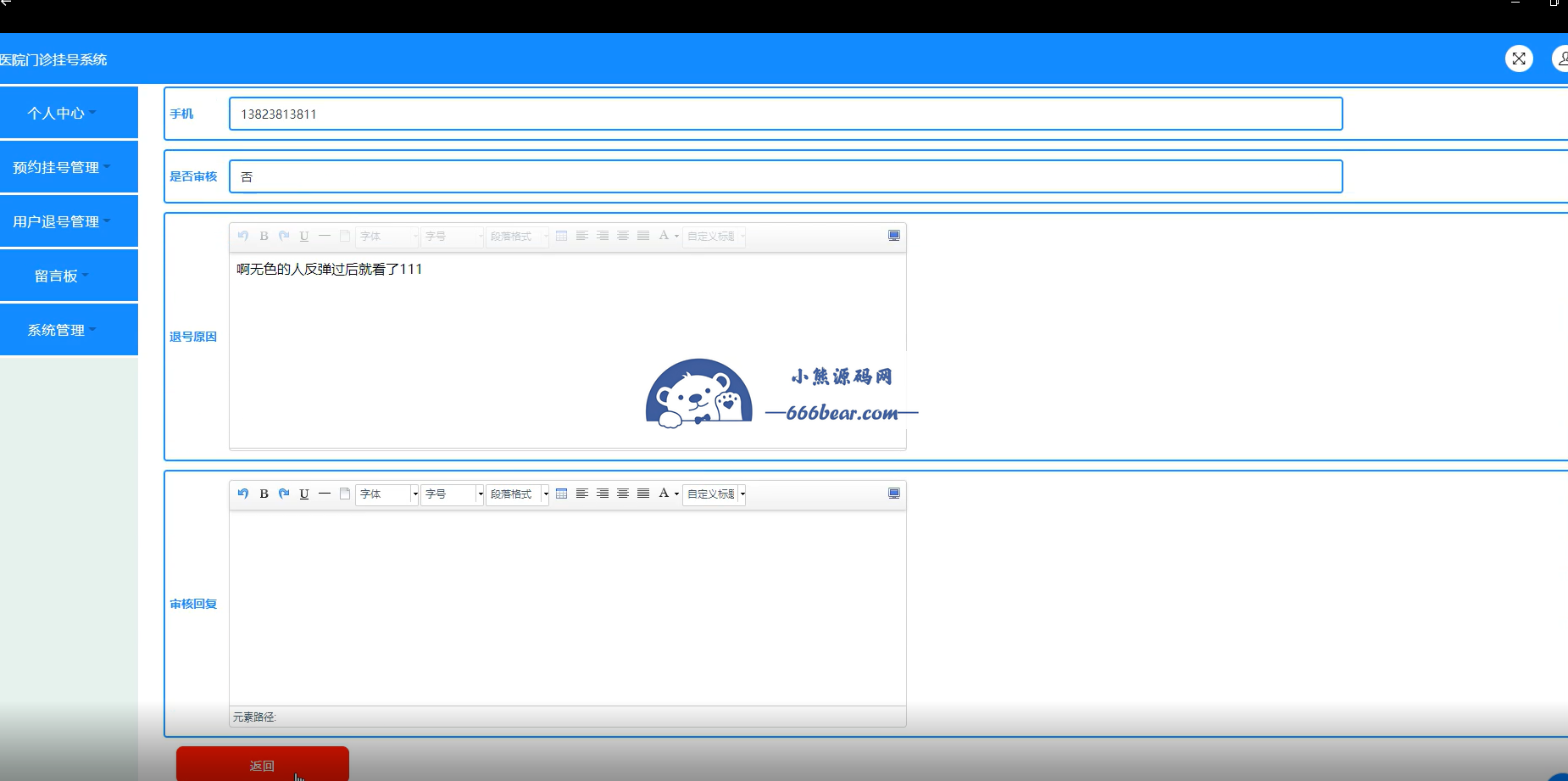Open 字体 font dropdown in 审核回复 editor
The width and height of the screenshot is (1568, 781).
click(387, 494)
